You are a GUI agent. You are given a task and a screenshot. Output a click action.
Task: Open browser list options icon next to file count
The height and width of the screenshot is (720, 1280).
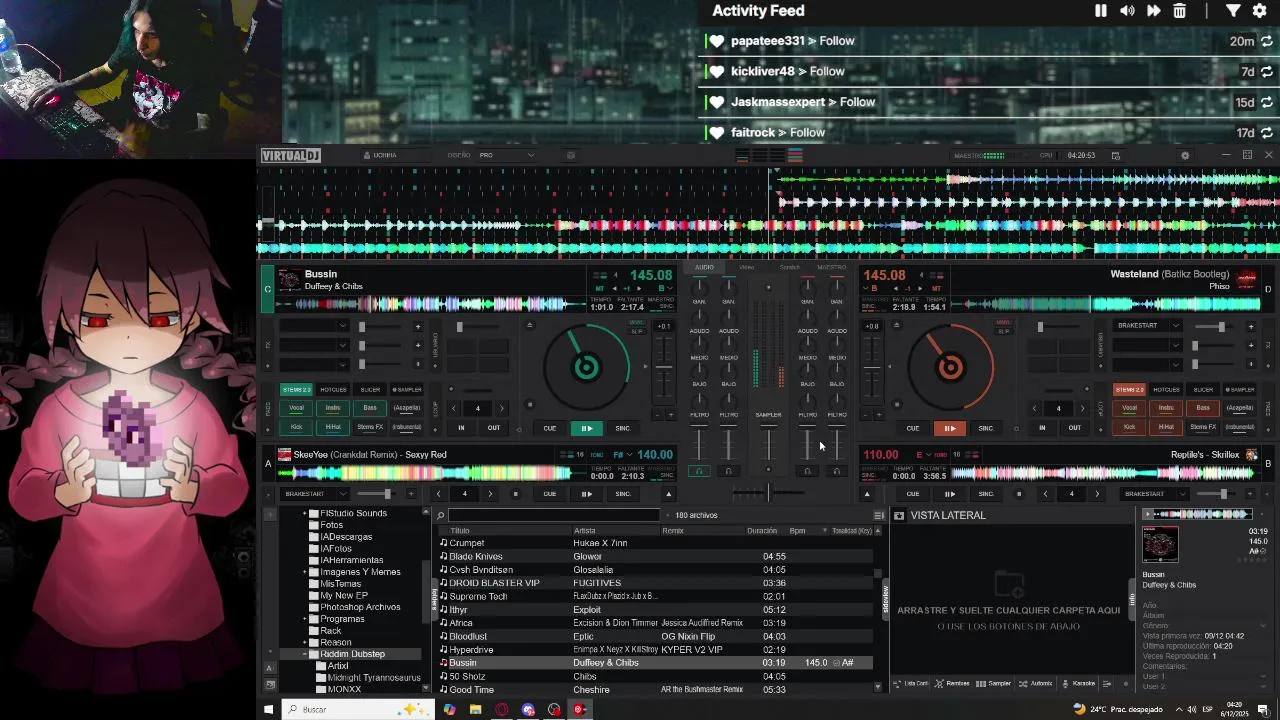tap(878, 515)
